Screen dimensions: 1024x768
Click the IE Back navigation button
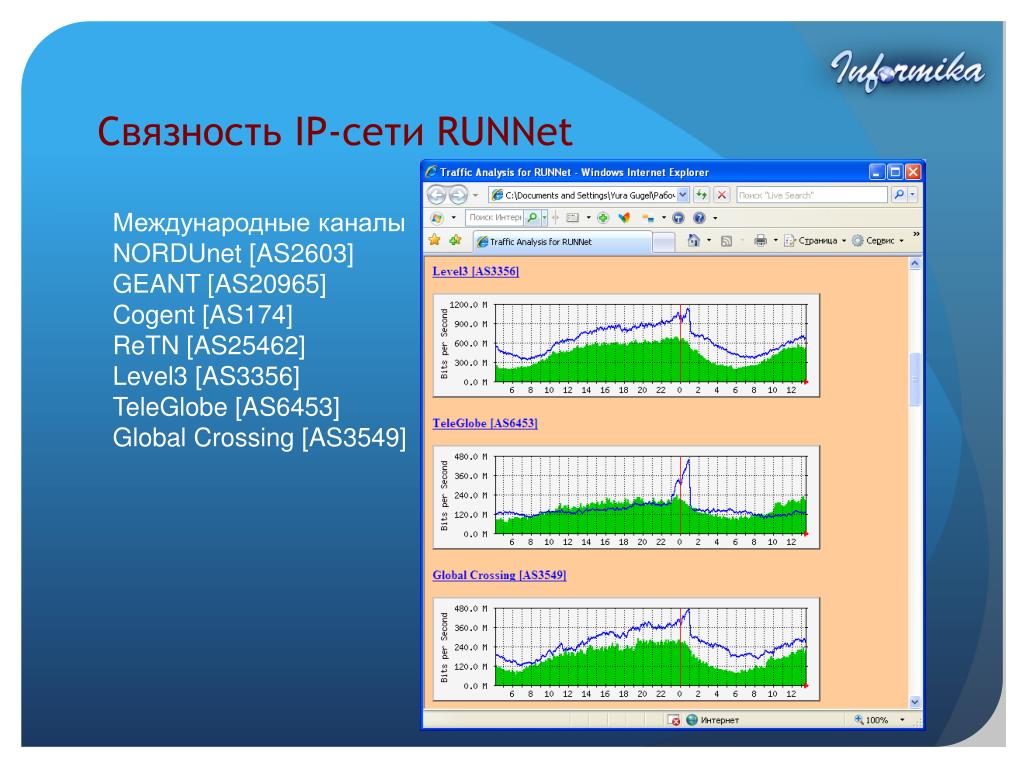click(437, 195)
